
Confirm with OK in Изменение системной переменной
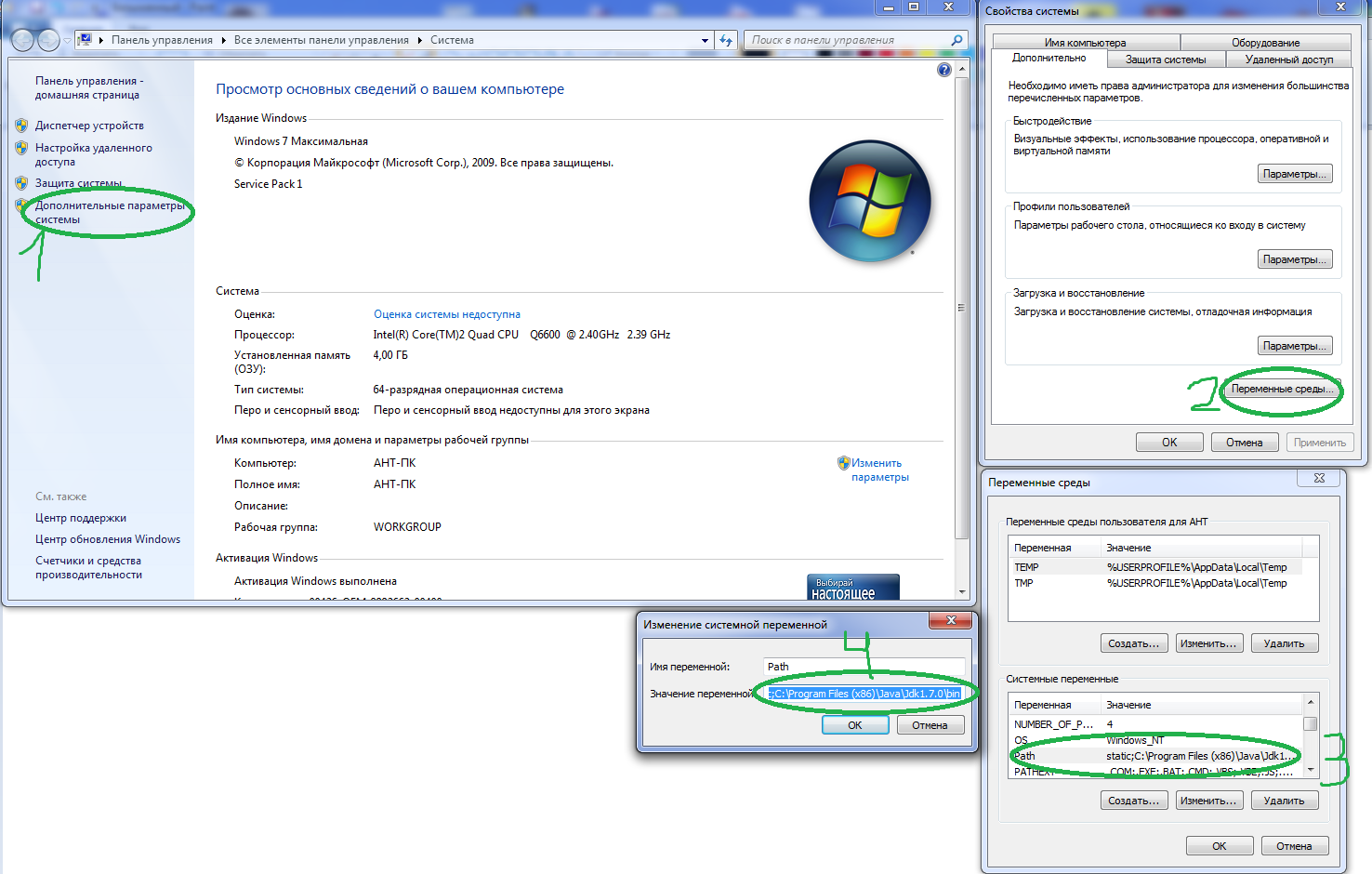pyautogui.click(x=855, y=725)
